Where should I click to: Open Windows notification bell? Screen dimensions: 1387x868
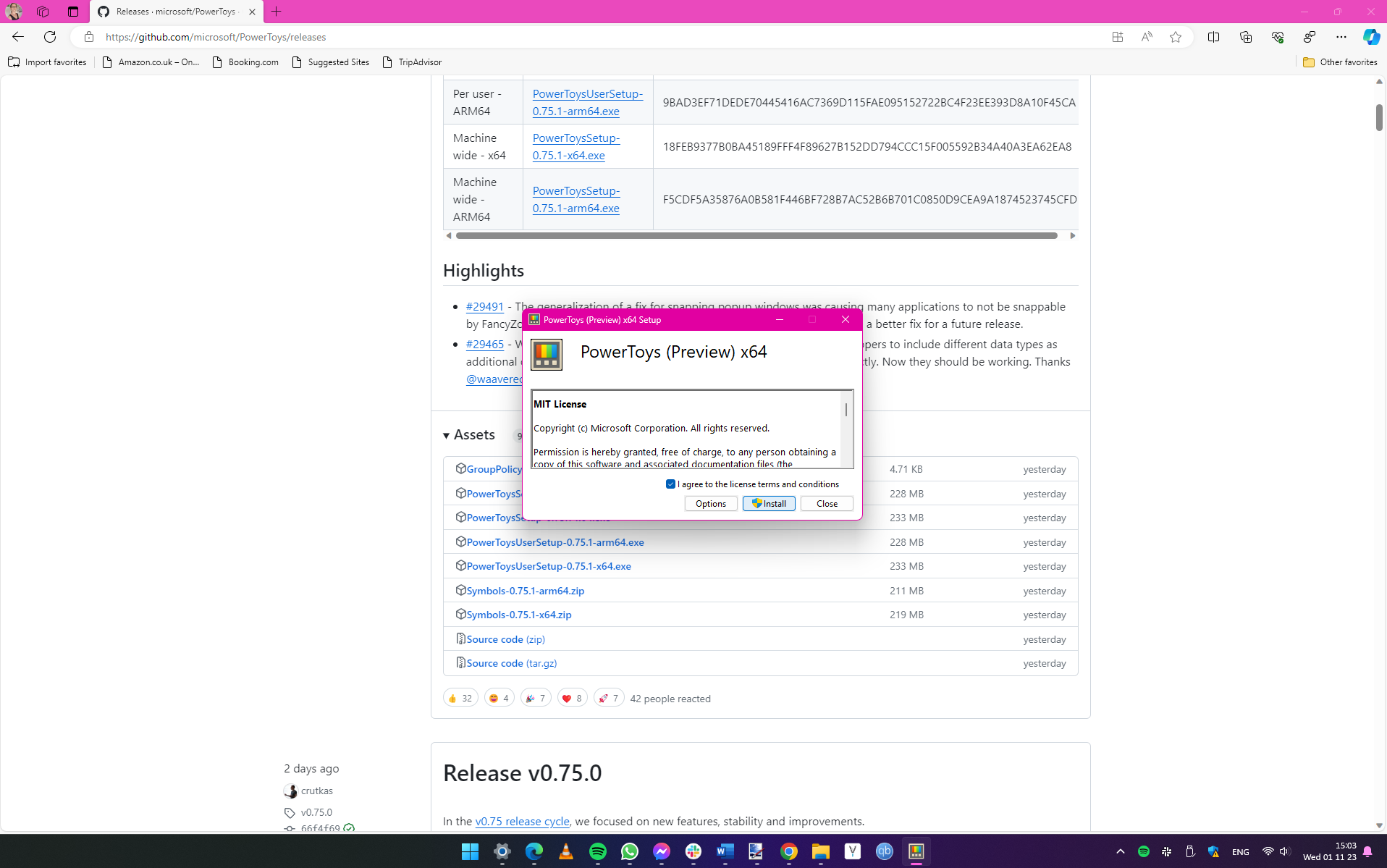[1367, 851]
